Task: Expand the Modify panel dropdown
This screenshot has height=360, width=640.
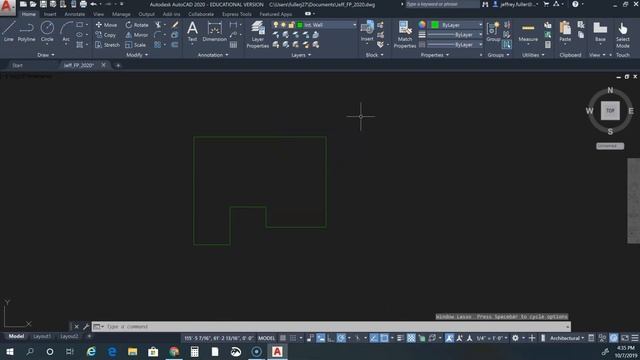Action: [137, 55]
